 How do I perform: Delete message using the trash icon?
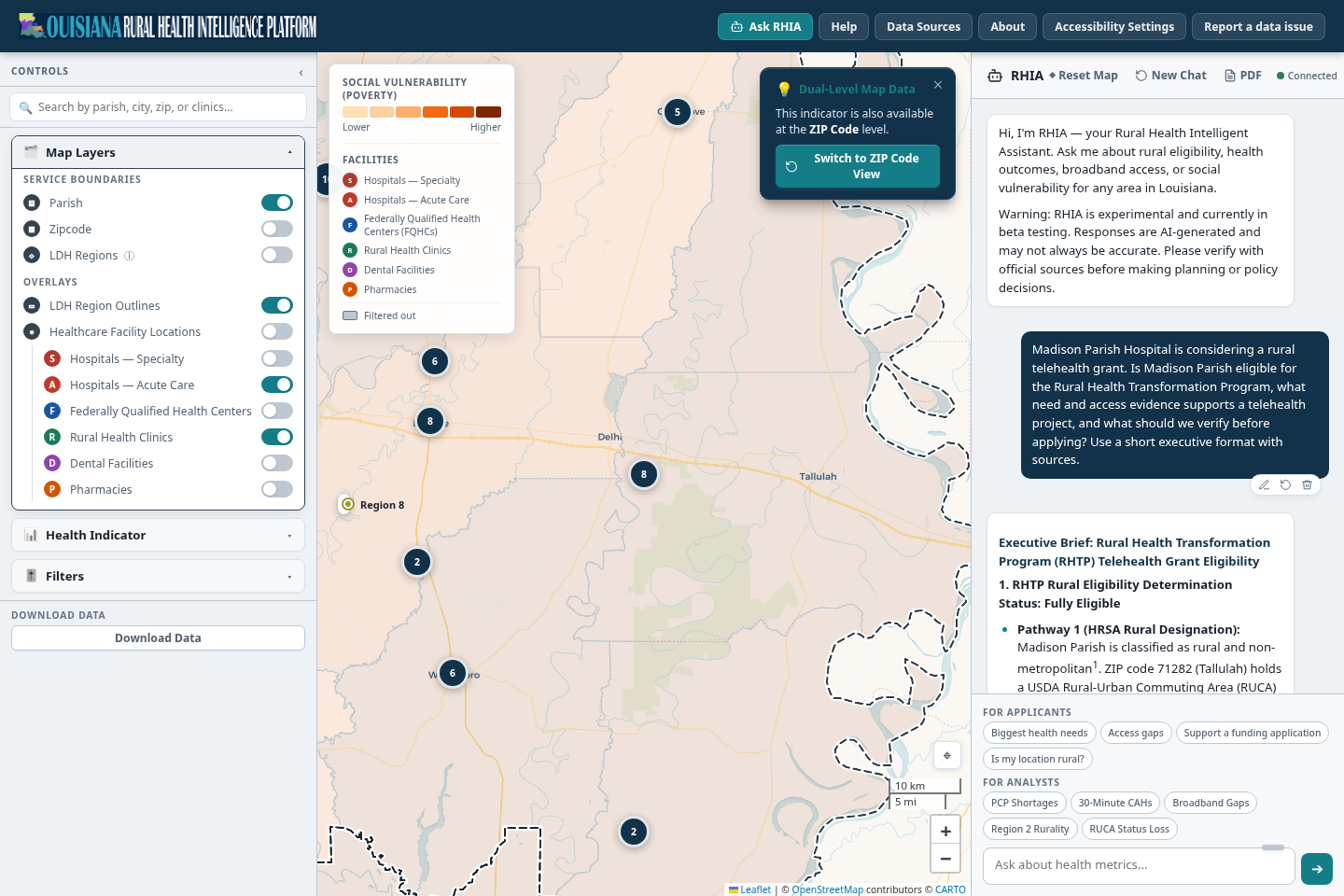point(1307,484)
